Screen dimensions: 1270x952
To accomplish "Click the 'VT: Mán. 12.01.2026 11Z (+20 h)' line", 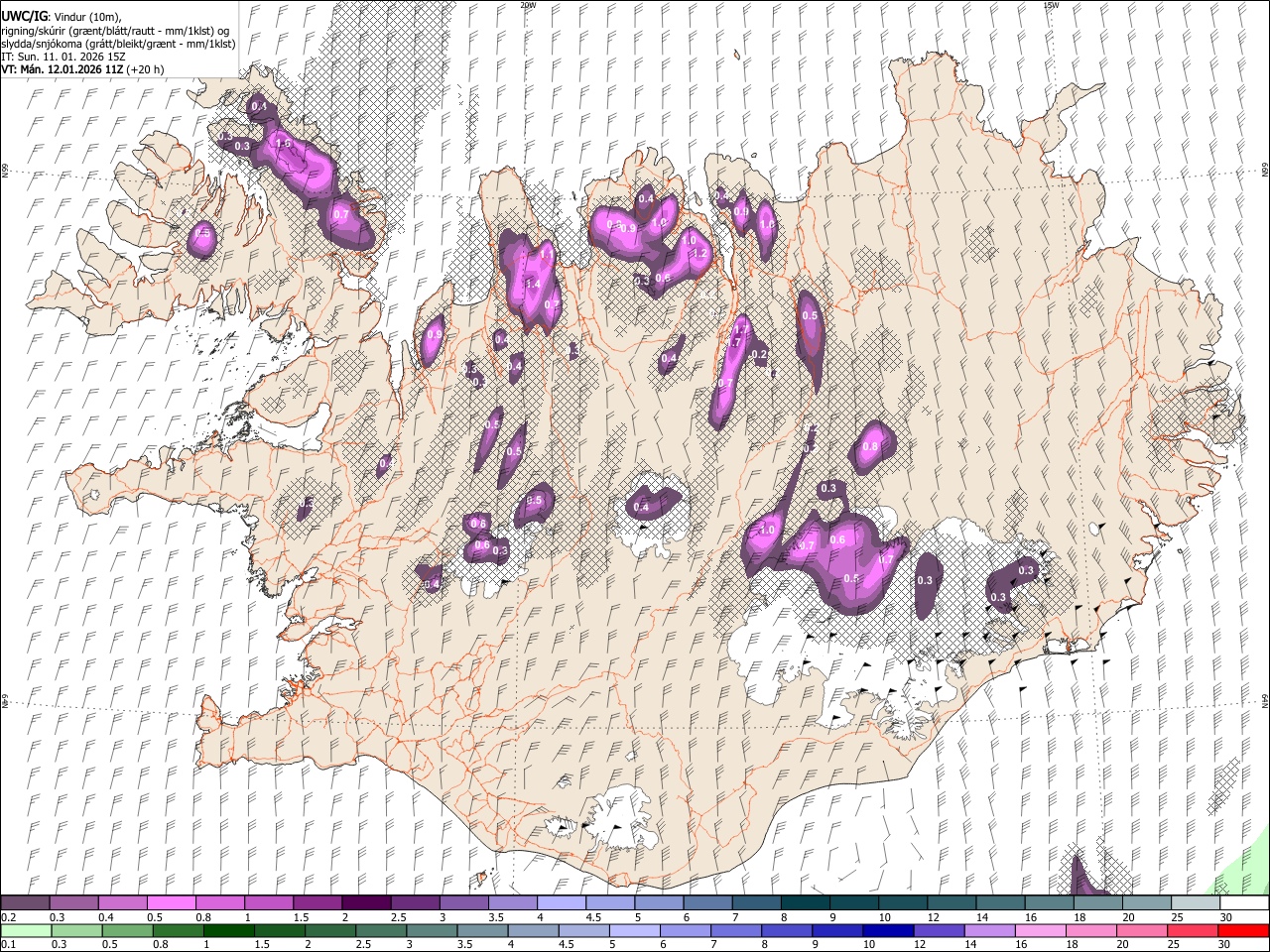I will tap(83, 69).
